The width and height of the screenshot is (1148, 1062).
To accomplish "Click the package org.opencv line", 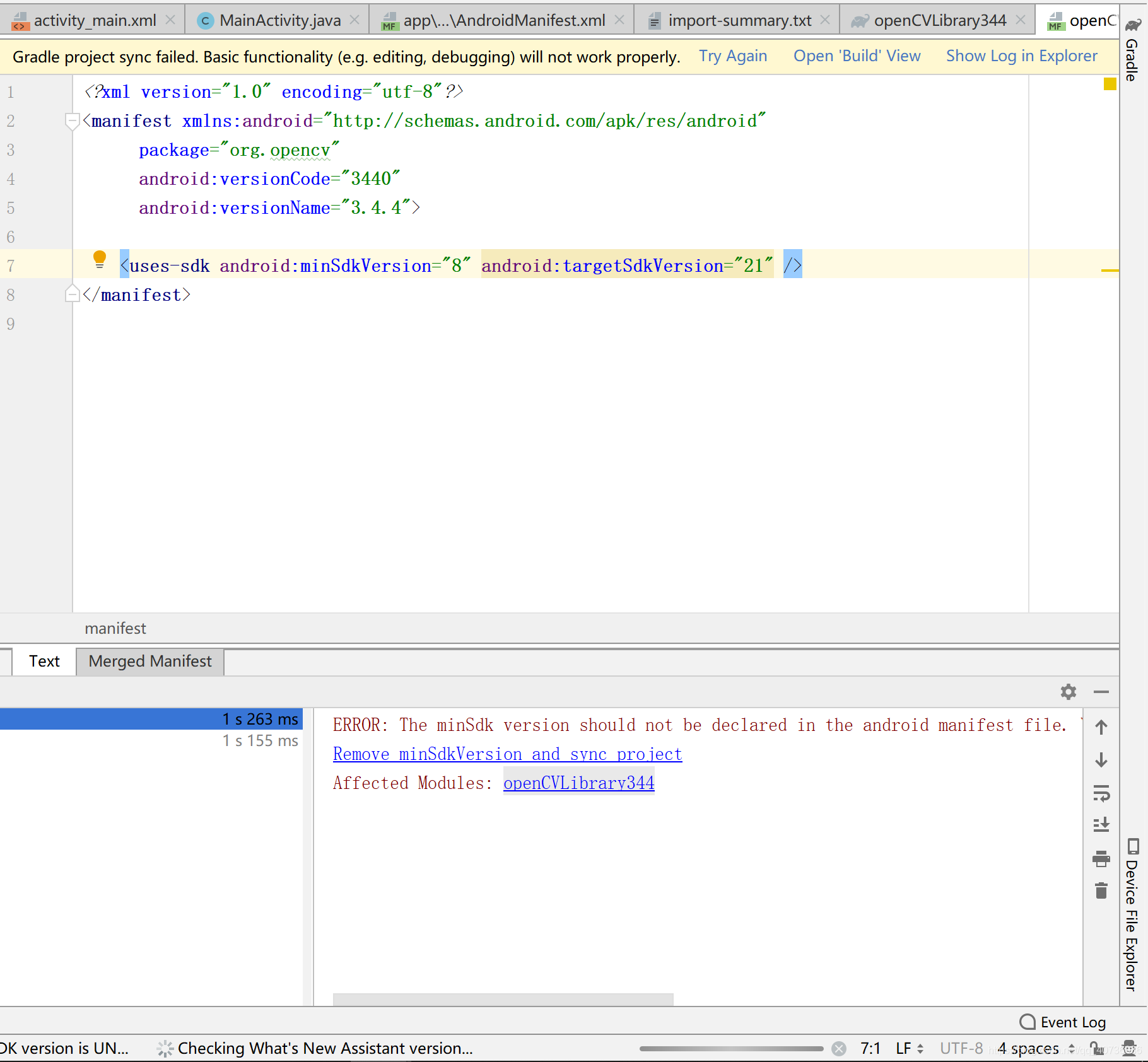I will pos(239,149).
